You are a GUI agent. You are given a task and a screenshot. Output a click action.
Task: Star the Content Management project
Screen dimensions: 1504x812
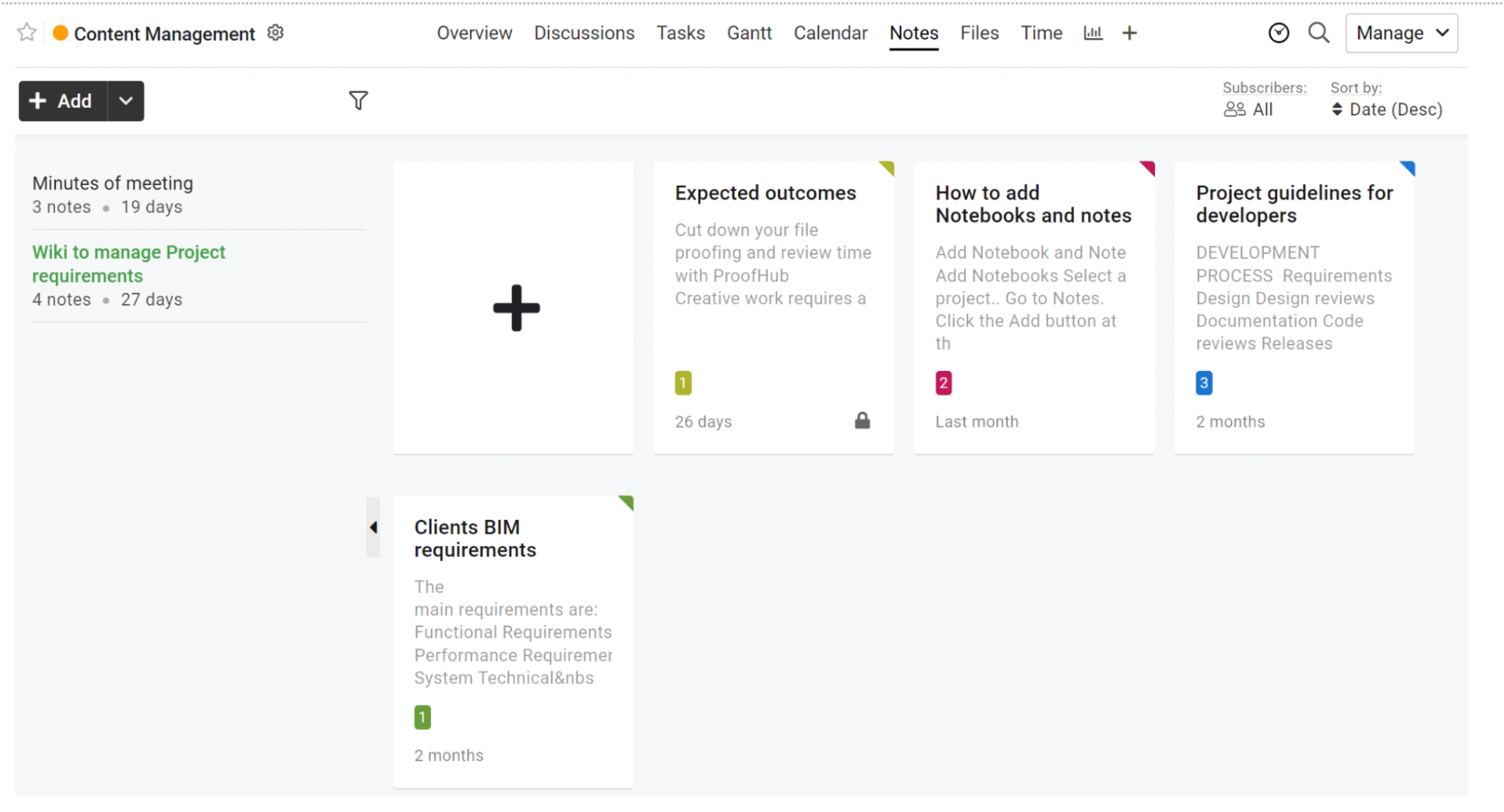tap(26, 32)
